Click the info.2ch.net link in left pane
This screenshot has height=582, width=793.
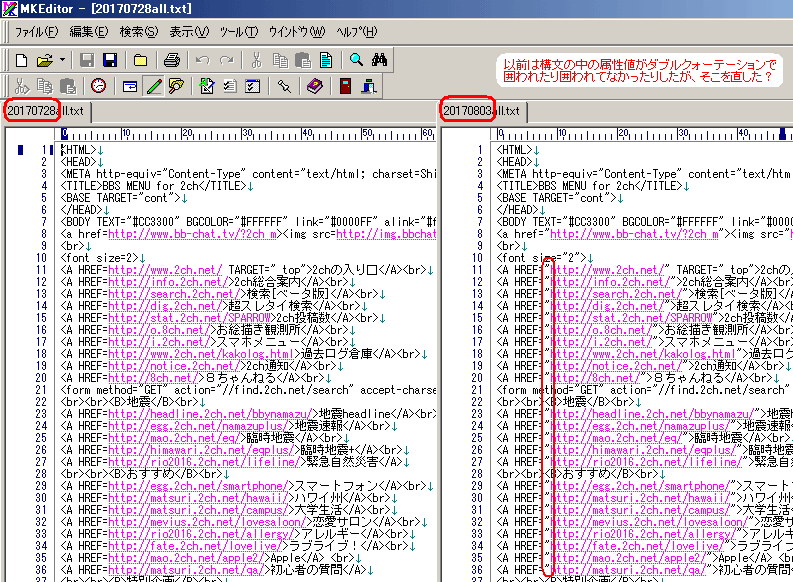point(168,282)
